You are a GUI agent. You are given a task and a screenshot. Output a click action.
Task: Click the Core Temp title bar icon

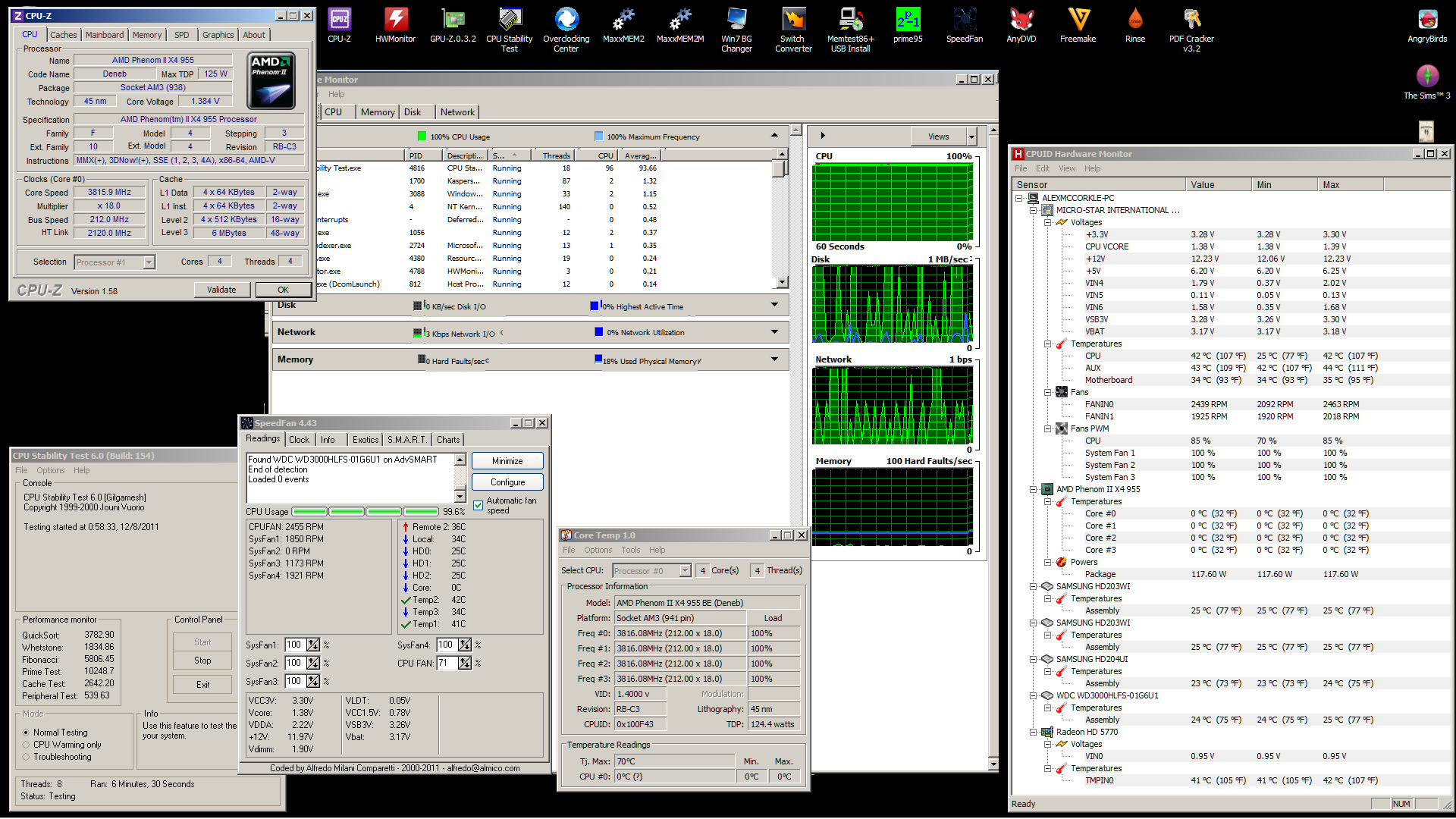point(566,535)
